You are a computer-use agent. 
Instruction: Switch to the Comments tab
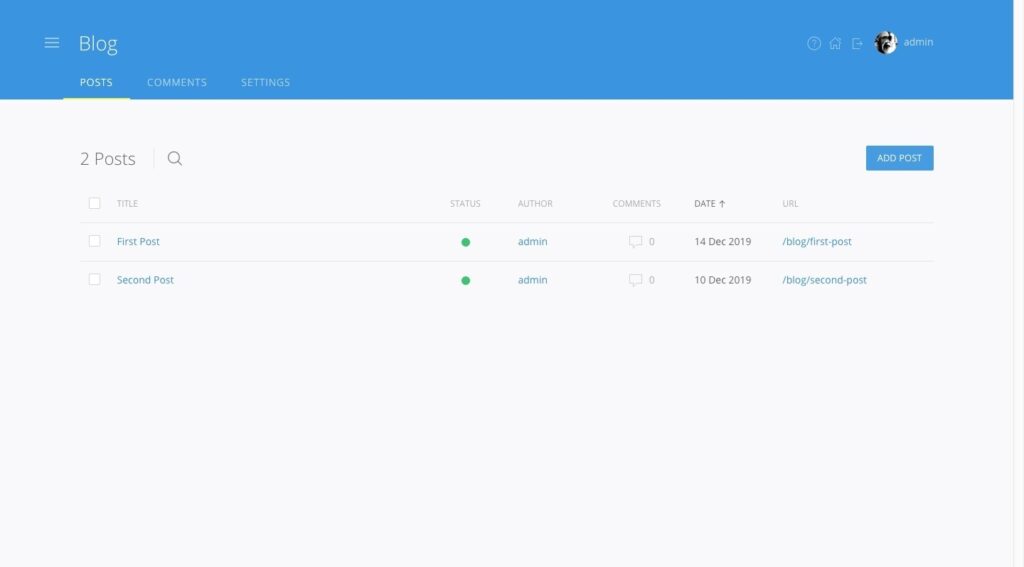click(x=177, y=82)
